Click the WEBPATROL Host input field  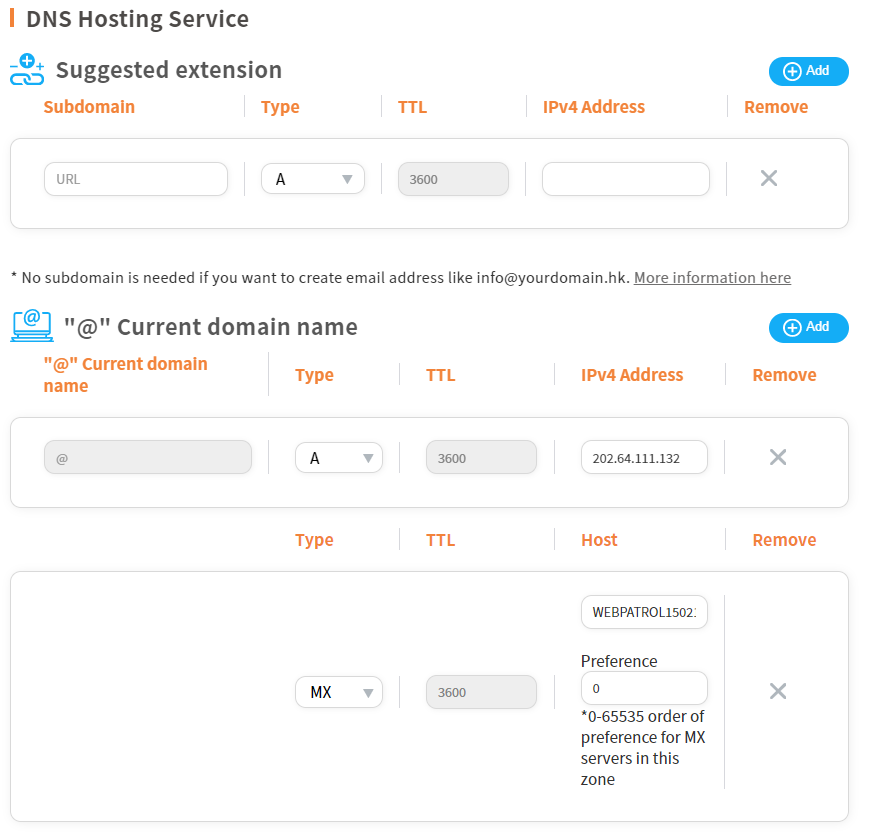644,612
